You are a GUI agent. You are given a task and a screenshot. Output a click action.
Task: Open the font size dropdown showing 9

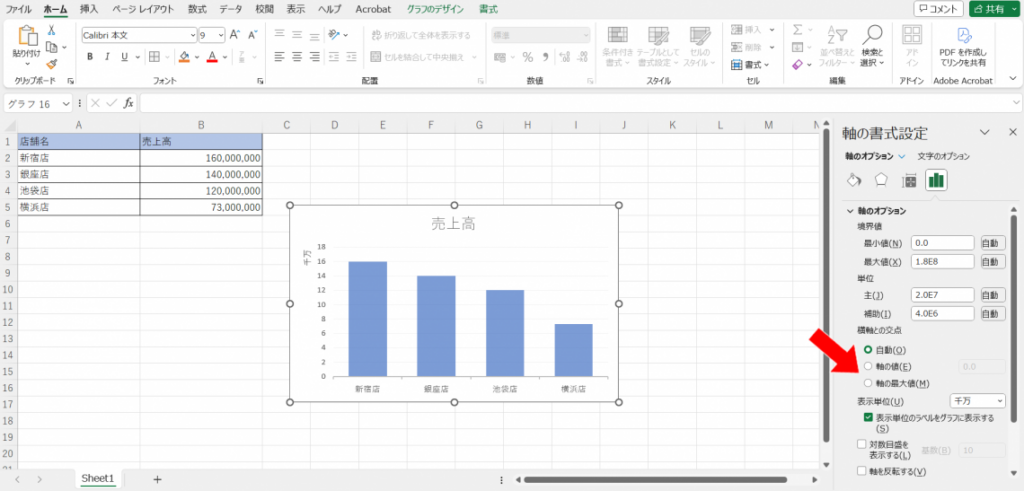[221, 35]
